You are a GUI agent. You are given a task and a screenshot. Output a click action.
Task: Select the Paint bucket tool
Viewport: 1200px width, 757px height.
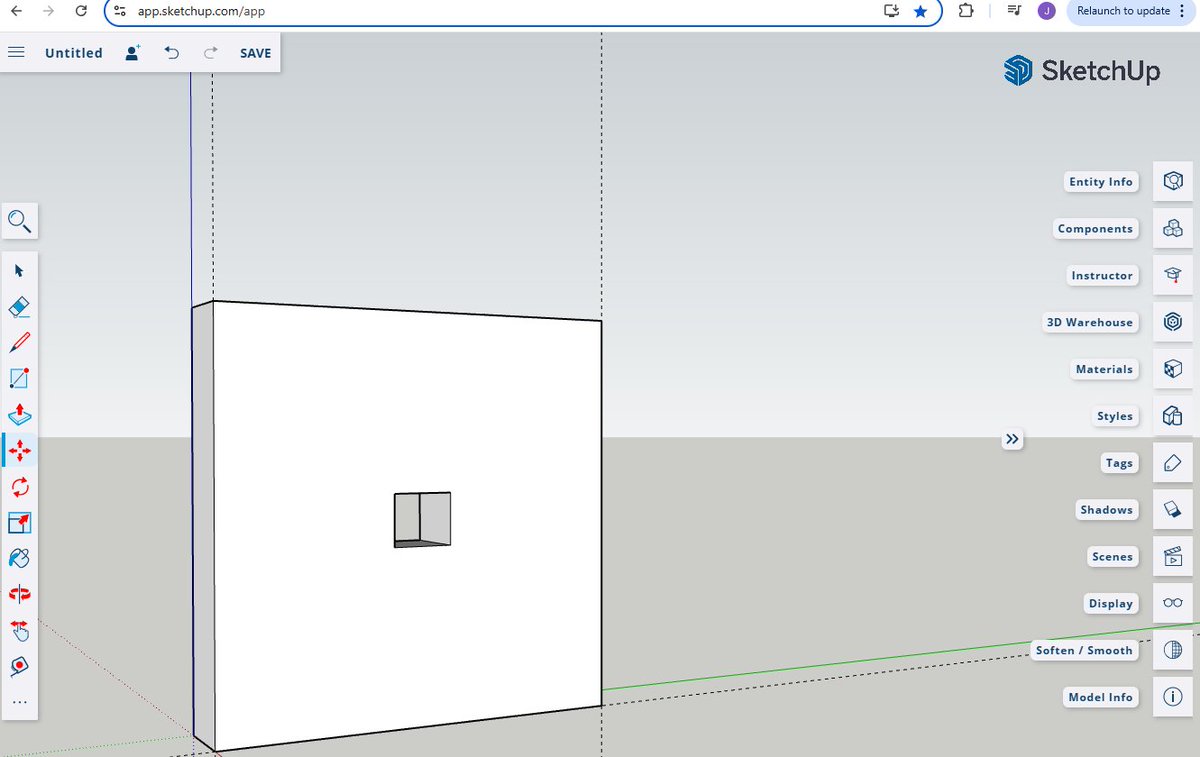(x=20, y=558)
